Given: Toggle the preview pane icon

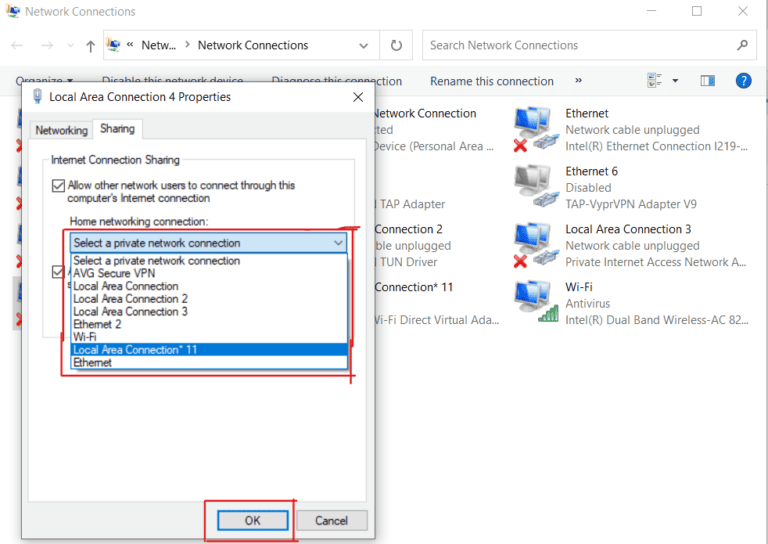Looking at the screenshot, I should point(708,81).
